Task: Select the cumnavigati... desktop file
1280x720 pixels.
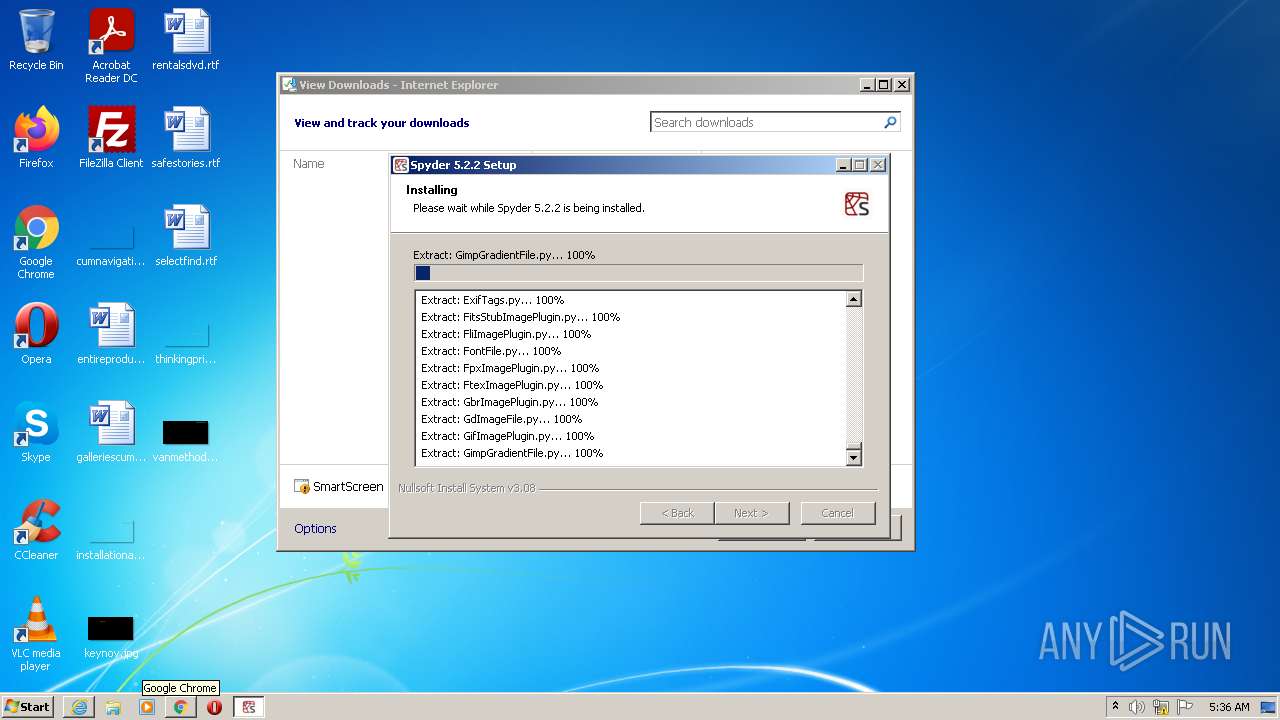Action: [x=111, y=243]
